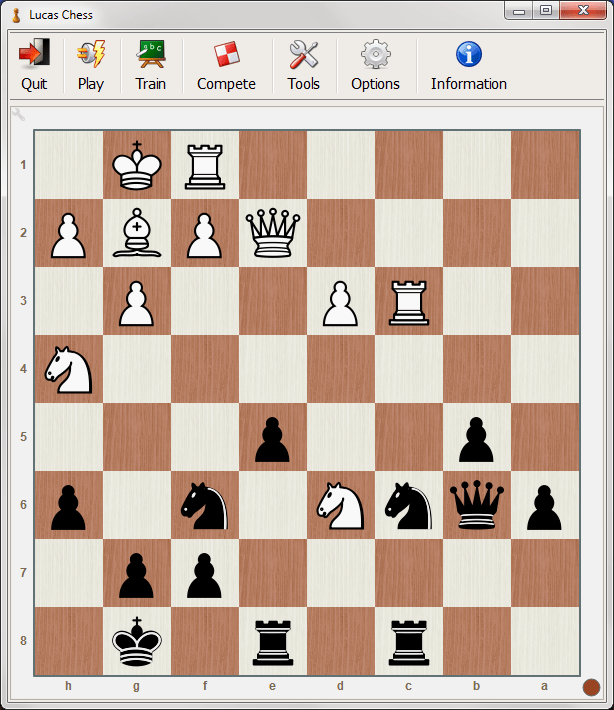
Task: Click the small wrench icon above board
Action: click(x=18, y=114)
